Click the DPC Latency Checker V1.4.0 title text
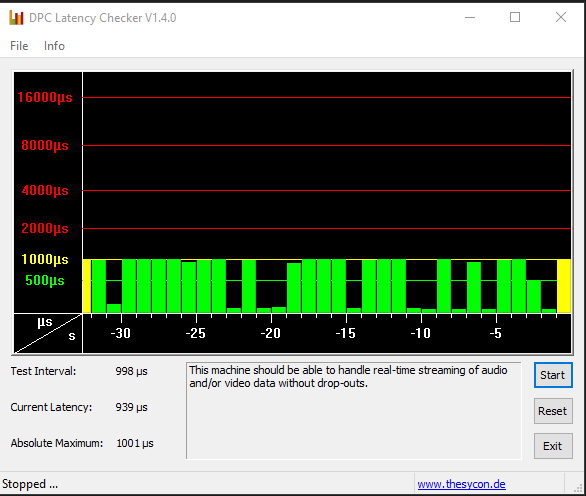Image resolution: width=586 pixels, height=496 pixels. coord(102,18)
